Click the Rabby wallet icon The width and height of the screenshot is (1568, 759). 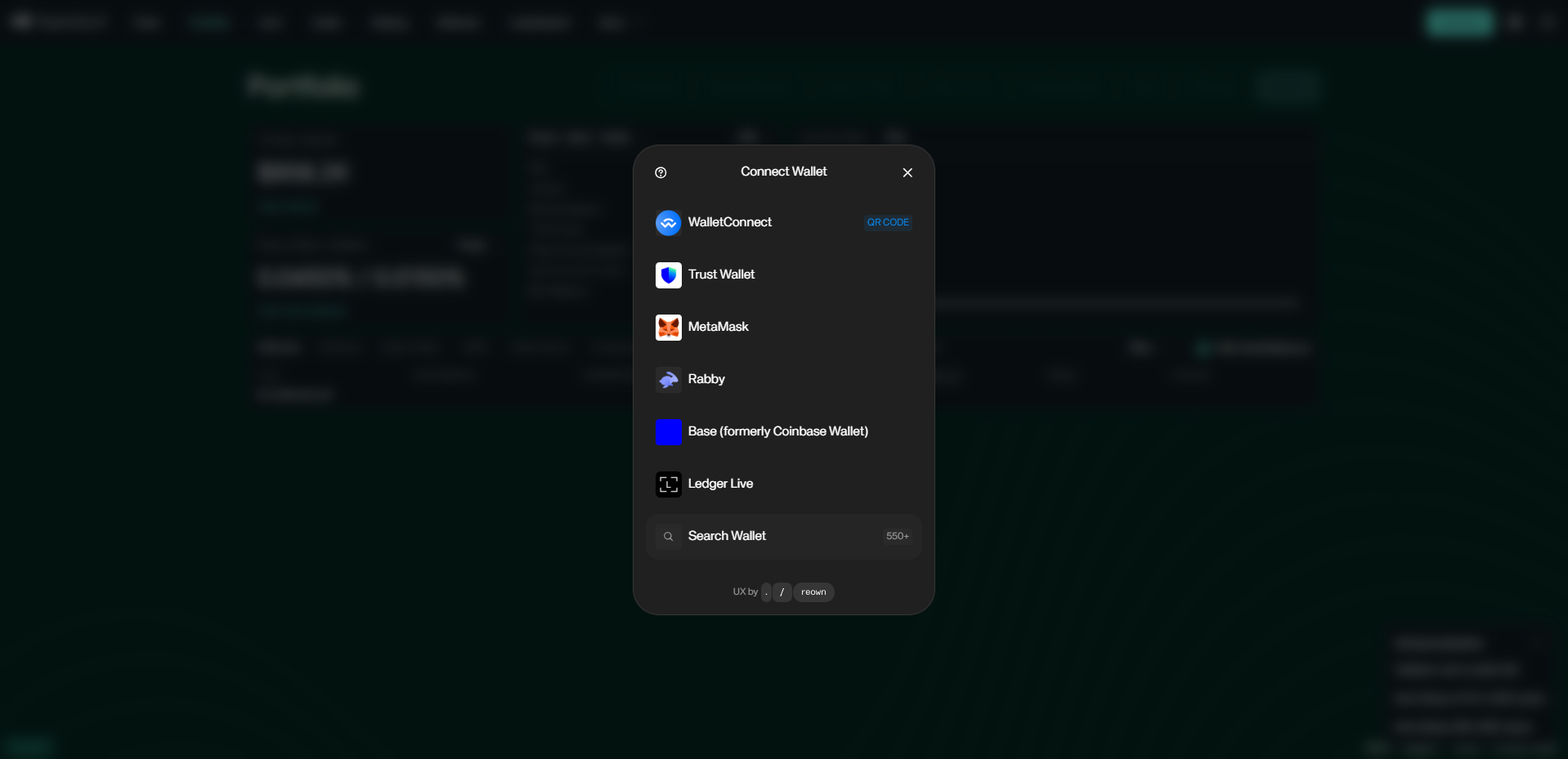pos(669,380)
